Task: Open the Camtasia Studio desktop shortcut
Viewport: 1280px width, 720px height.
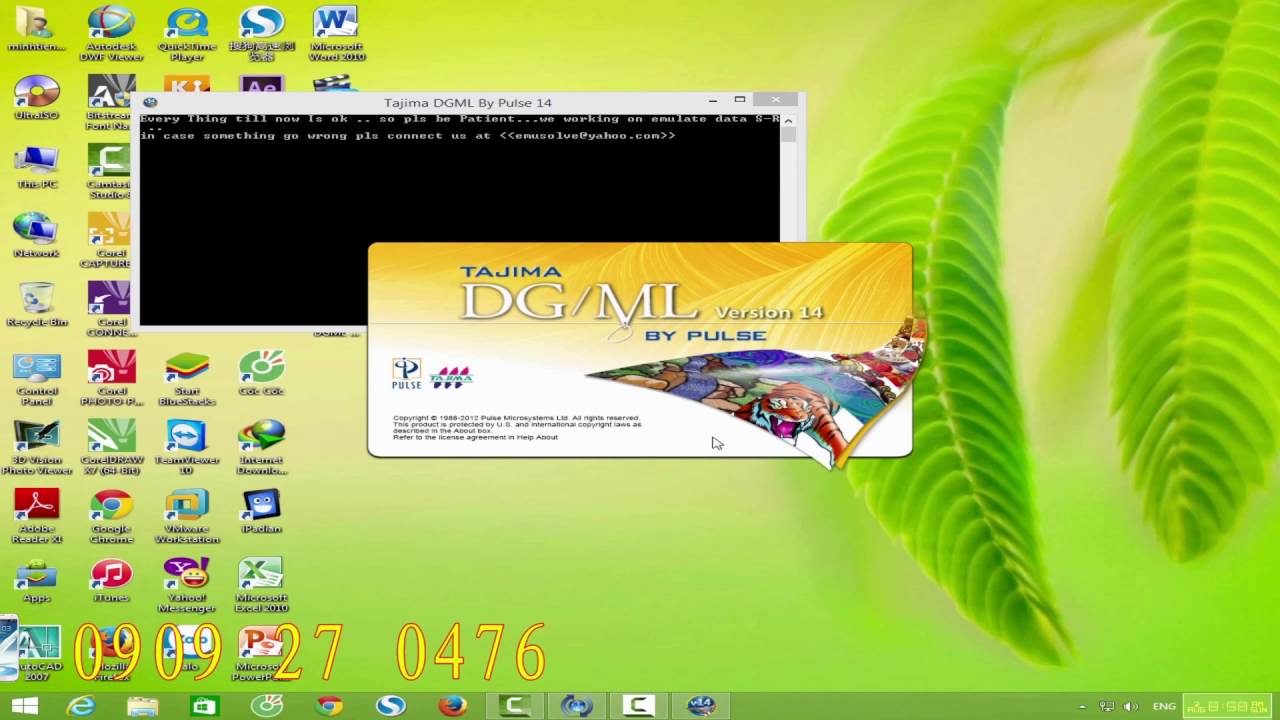Action: click(110, 171)
